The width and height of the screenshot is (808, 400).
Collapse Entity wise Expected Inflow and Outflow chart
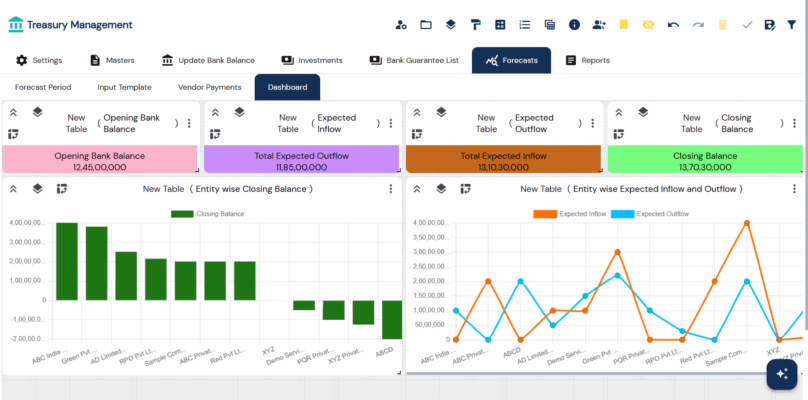[415, 188]
